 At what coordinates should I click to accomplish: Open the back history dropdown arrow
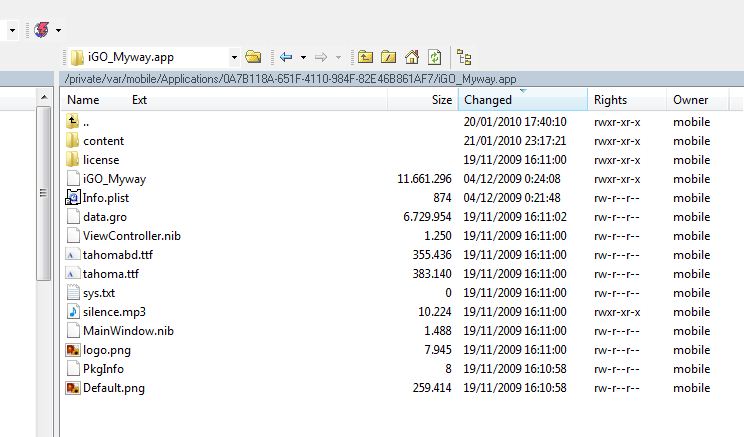300,57
